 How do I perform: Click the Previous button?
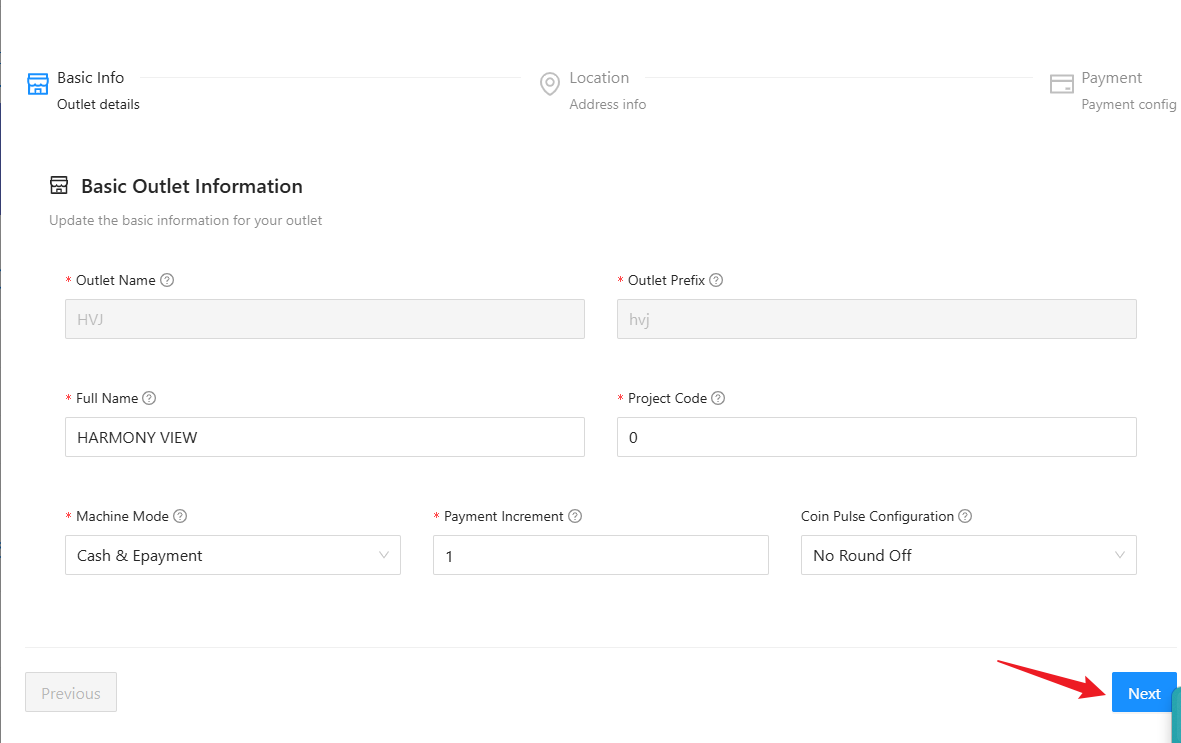click(x=71, y=693)
